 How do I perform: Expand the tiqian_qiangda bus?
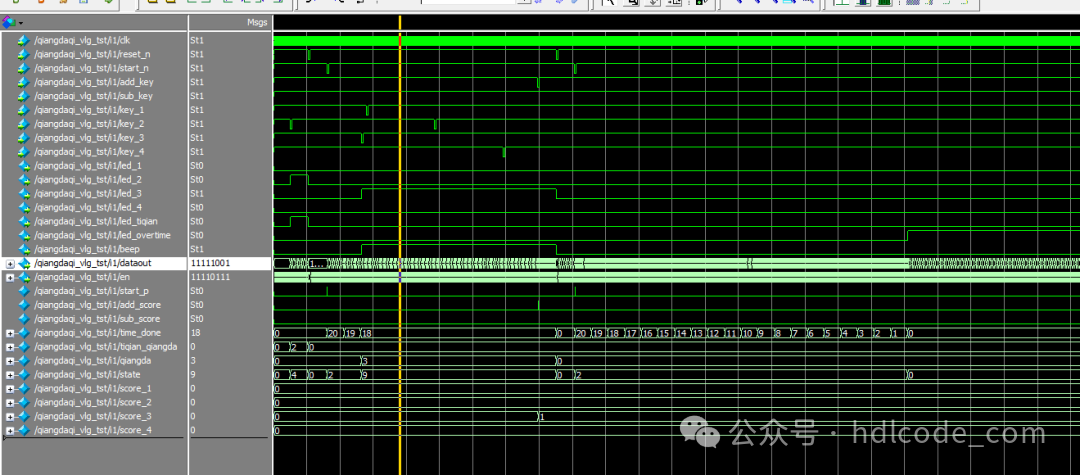click(x=10, y=347)
